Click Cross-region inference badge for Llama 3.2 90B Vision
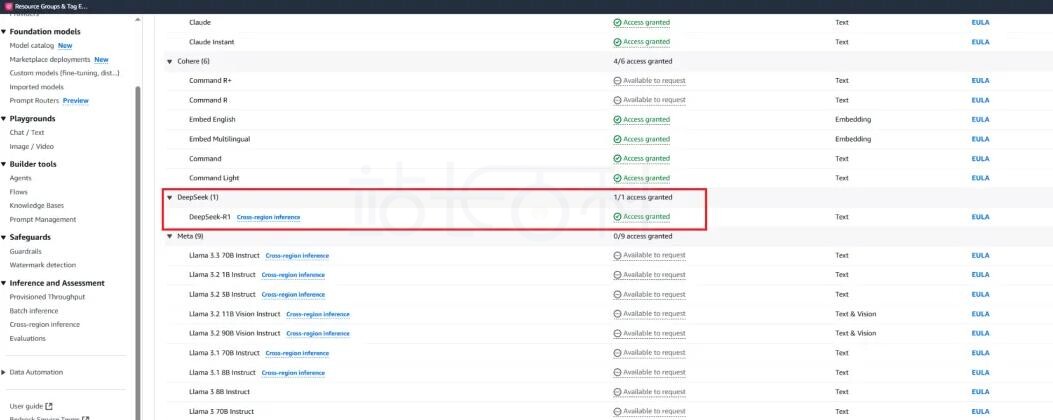 tap(318, 334)
